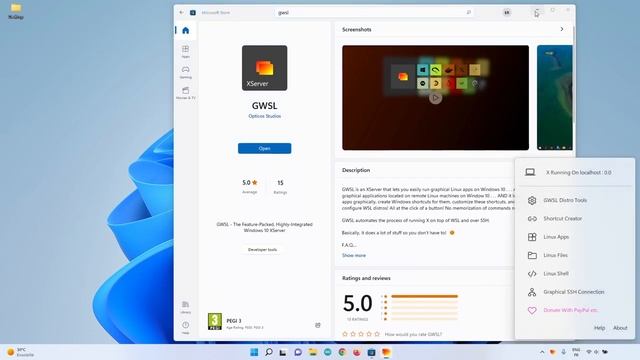Click the GWSL tray icon in taskbar
This screenshot has height=360, width=640.
pos(553,352)
